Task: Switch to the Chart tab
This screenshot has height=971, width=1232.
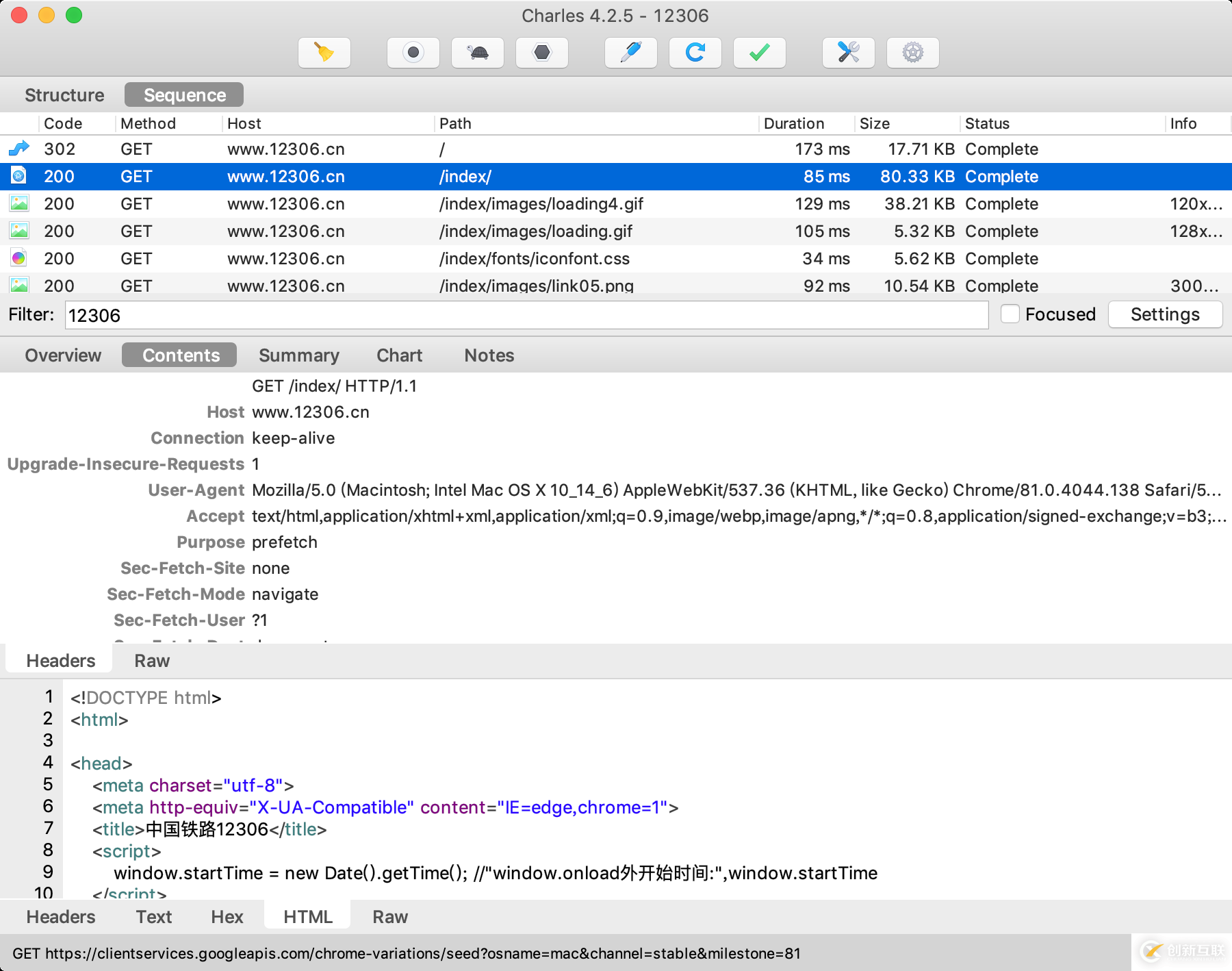Action: coord(399,355)
